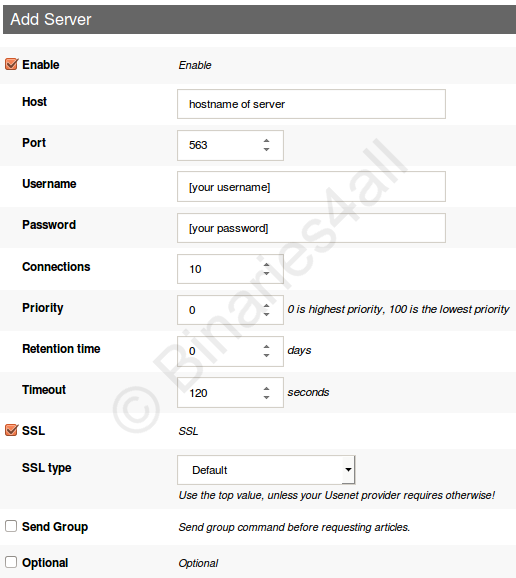Screen dimensions: 516x578
Task: Increase the Port value with up arrow
Action: pyautogui.click(x=266, y=140)
